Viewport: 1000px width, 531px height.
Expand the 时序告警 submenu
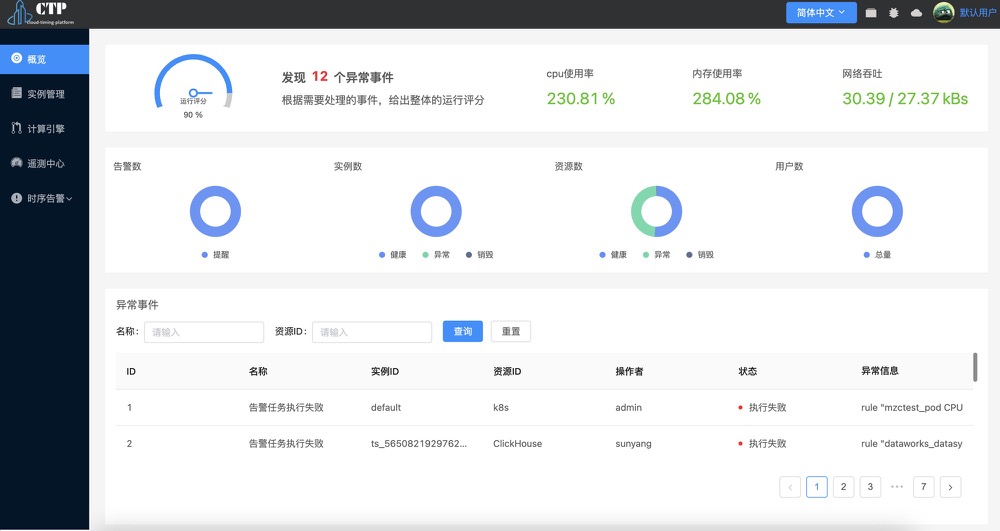(45, 198)
